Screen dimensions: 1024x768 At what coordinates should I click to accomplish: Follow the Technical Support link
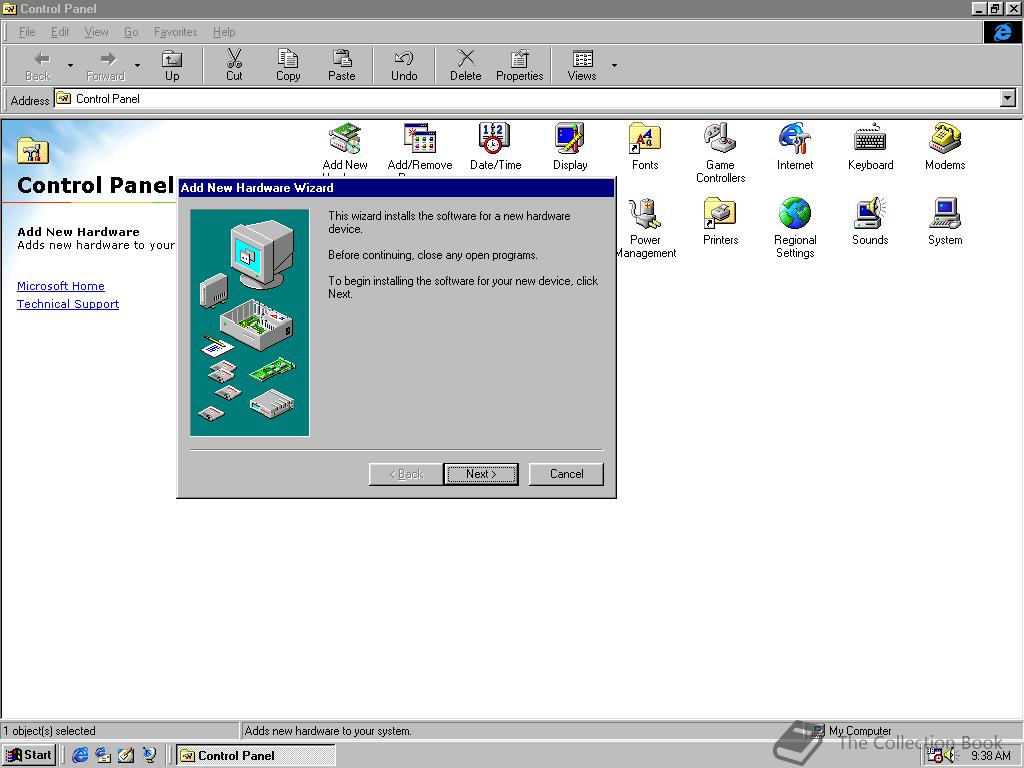(x=68, y=304)
